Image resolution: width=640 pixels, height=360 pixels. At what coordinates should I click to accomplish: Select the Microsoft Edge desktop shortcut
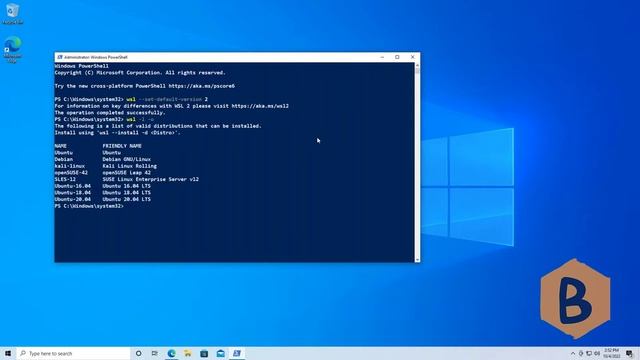(x=12, y=49)
